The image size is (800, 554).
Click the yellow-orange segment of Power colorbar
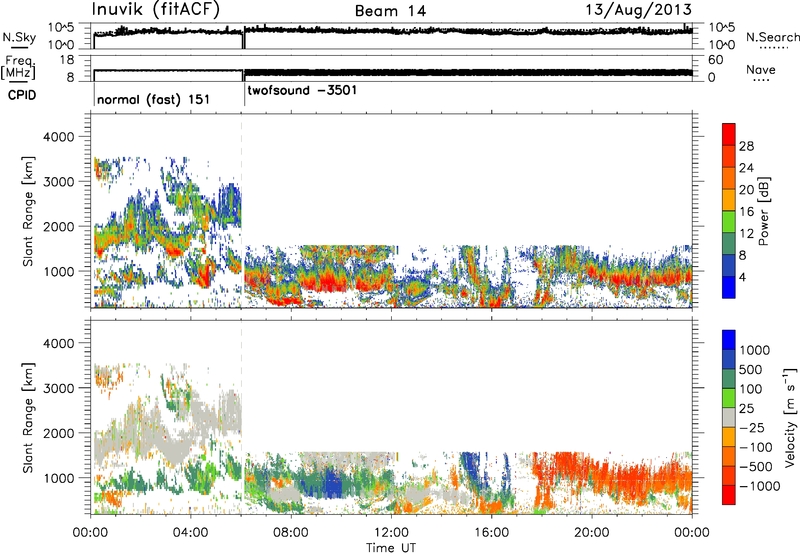tap(729, 199)
